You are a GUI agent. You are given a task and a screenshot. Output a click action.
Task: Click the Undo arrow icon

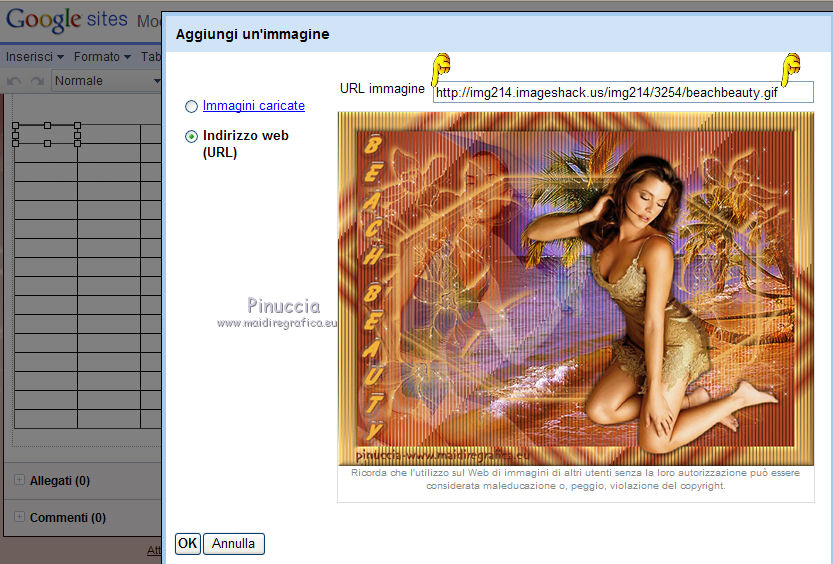[x=14, y=81]
